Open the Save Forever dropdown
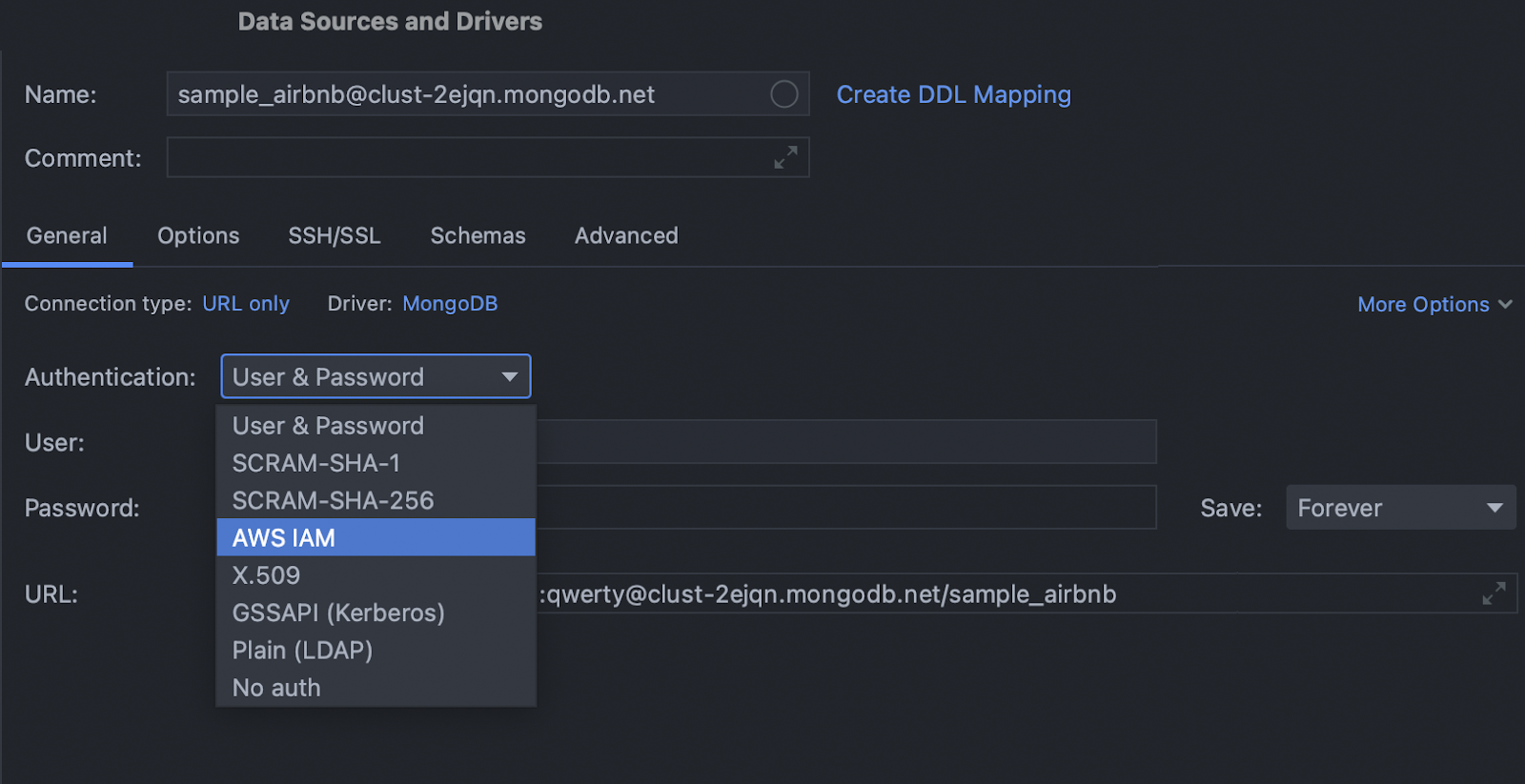The height and width of the screenshot is (784, 1525). pos(1399,508)
